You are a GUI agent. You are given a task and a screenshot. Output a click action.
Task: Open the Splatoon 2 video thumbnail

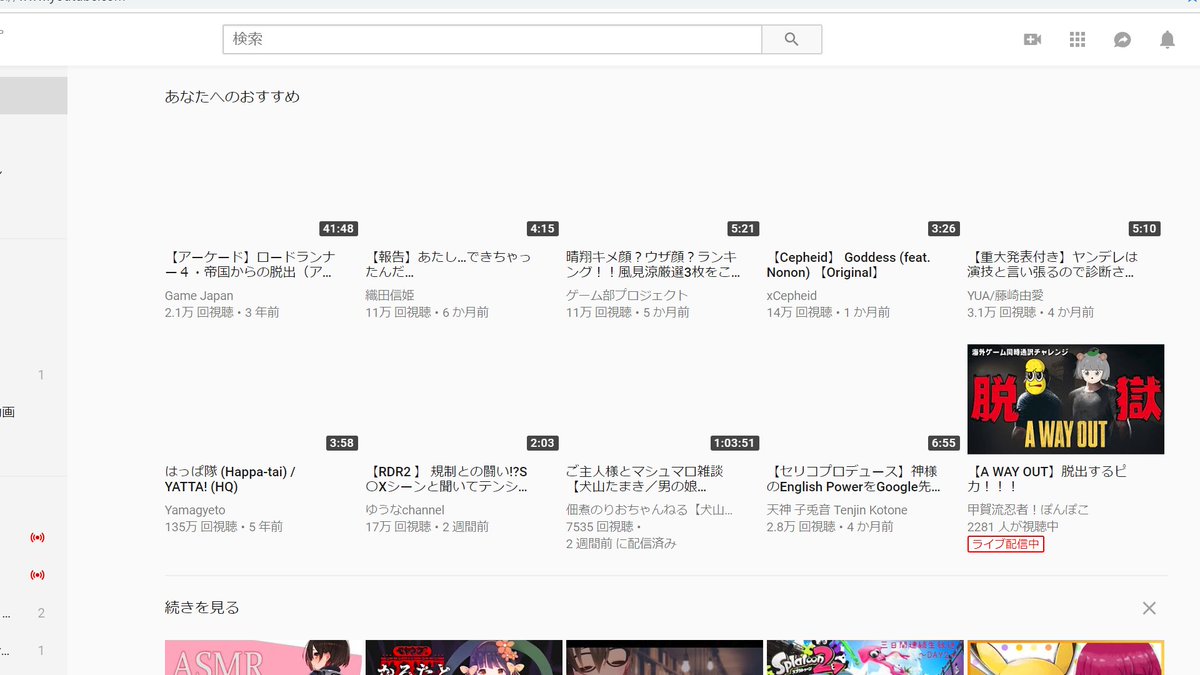pos(865,657)
